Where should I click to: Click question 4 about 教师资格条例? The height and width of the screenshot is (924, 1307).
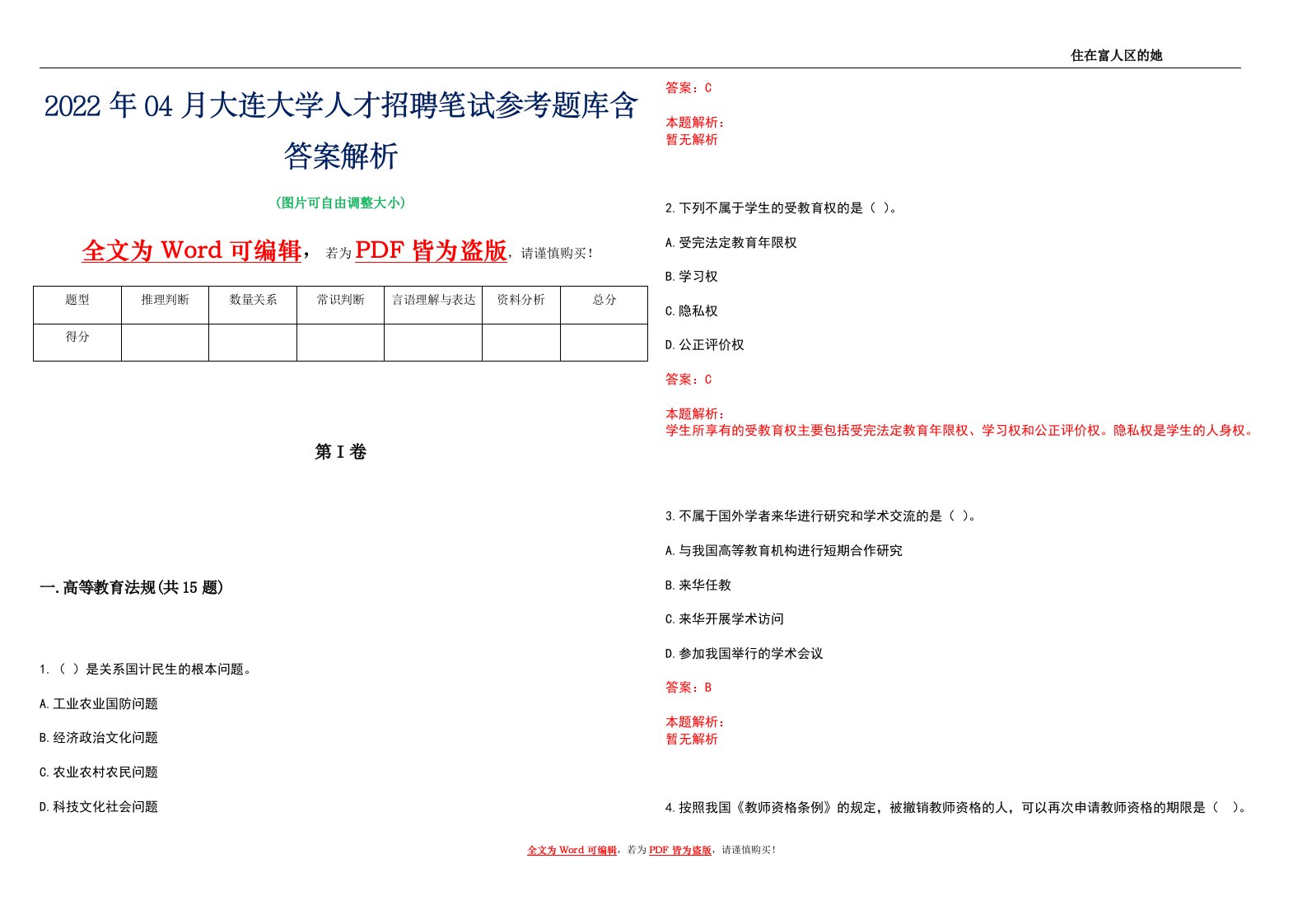(x=956, y=808)
